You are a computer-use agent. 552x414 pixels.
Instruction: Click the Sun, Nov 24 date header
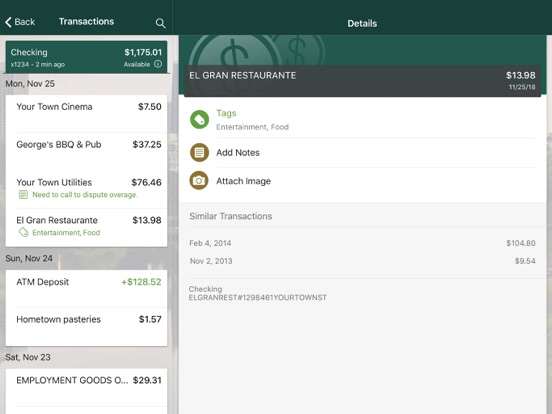pyautogui.click(x=29, y=258)
